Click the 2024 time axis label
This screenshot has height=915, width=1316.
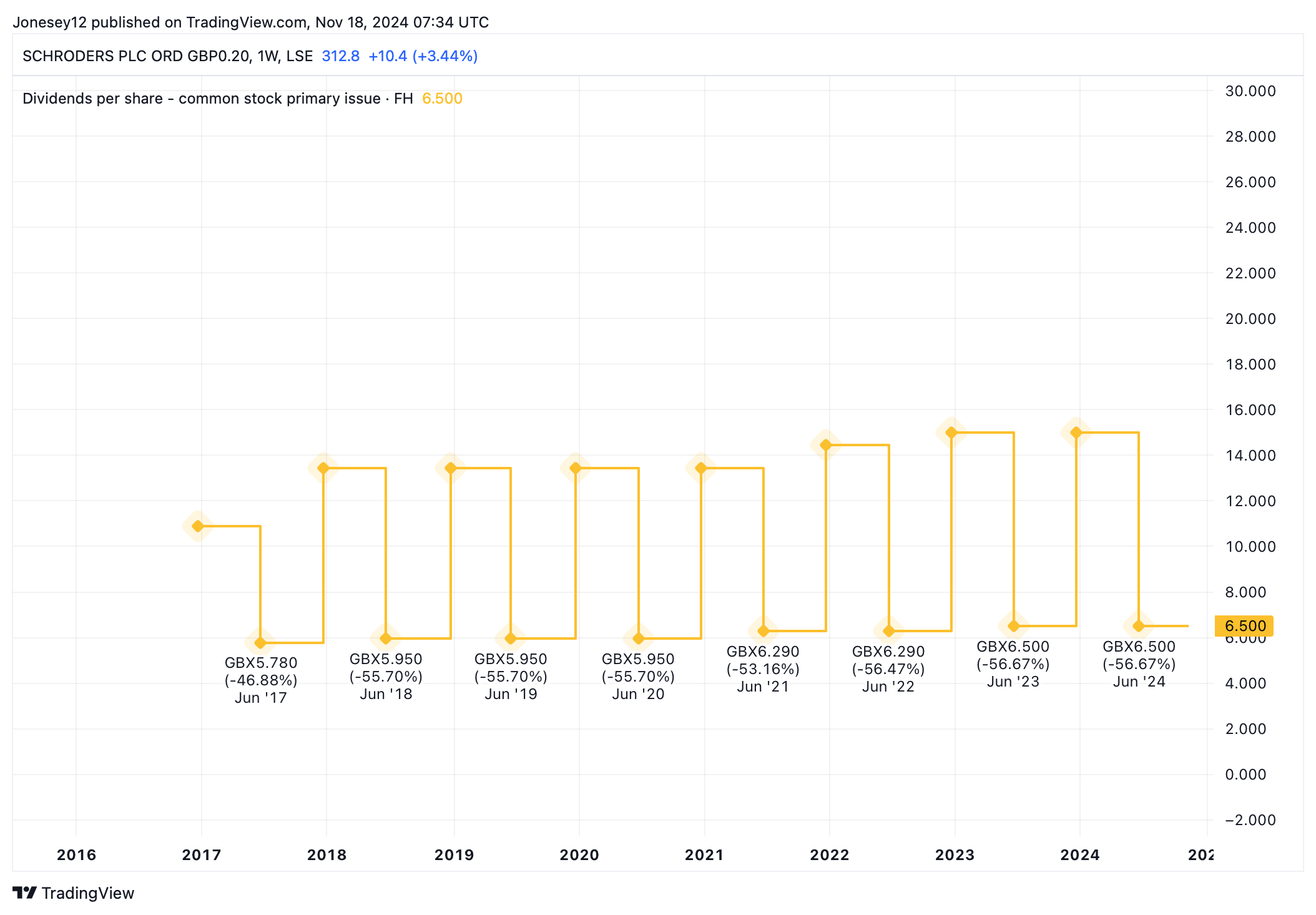pos(1080,855)
